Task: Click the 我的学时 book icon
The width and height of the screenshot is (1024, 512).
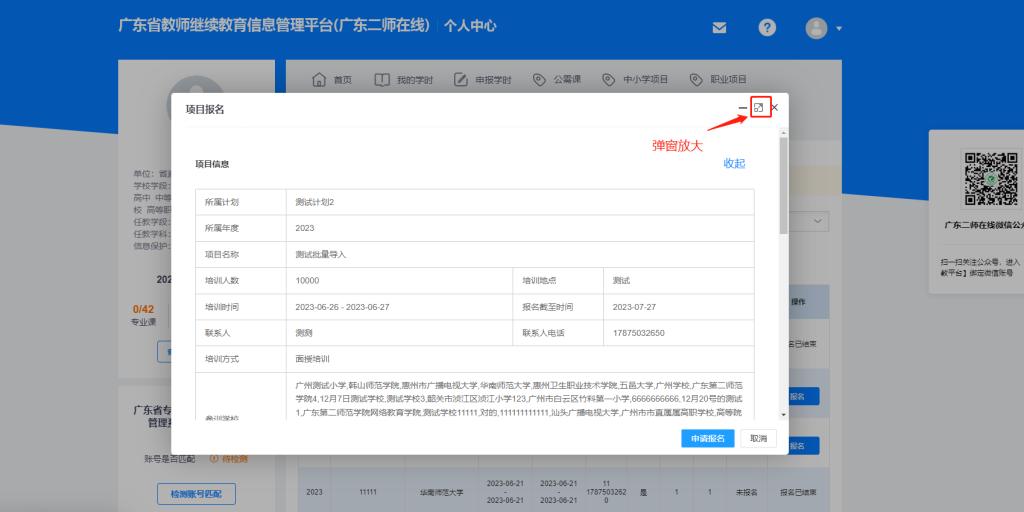Action: pyautogui.click(x=381, y=80)
